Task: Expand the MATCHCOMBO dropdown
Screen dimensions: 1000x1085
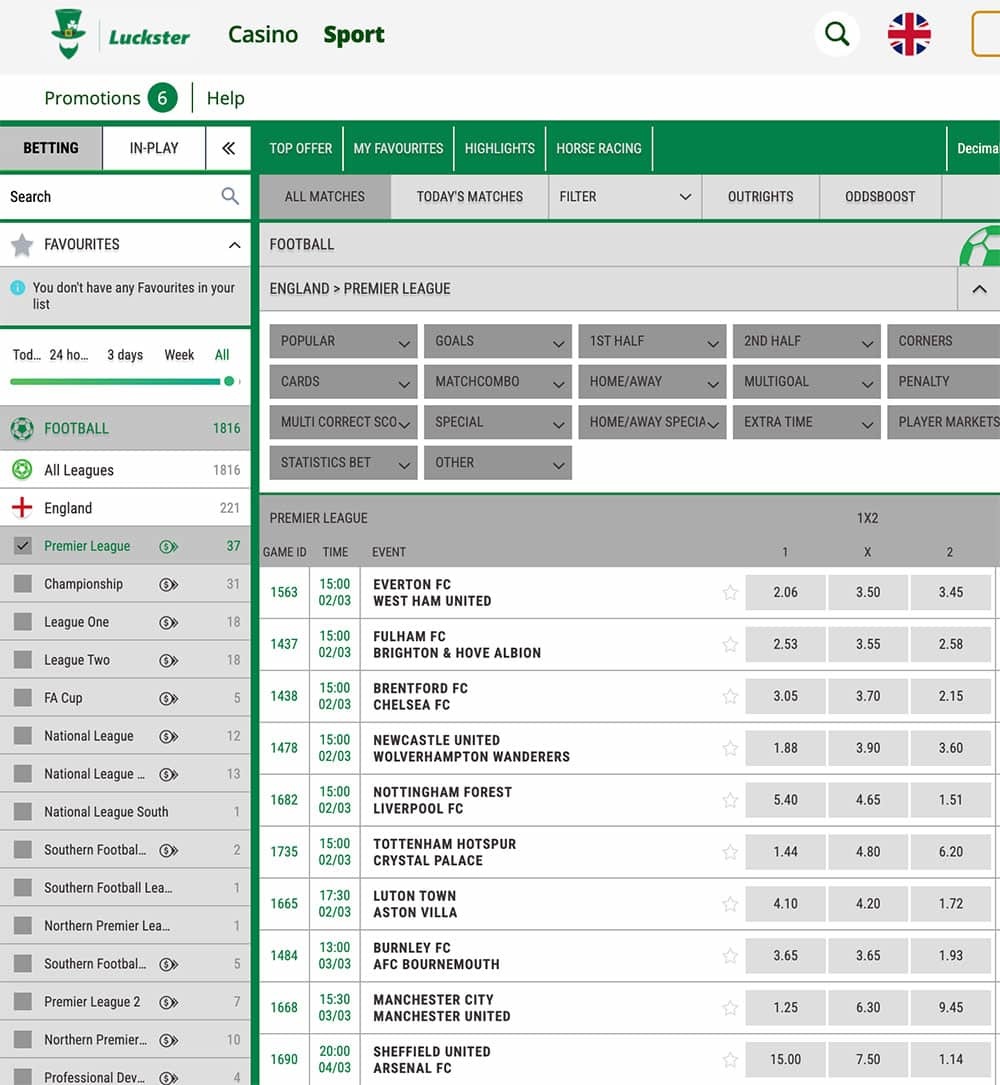Action: (x=498, y=381)
